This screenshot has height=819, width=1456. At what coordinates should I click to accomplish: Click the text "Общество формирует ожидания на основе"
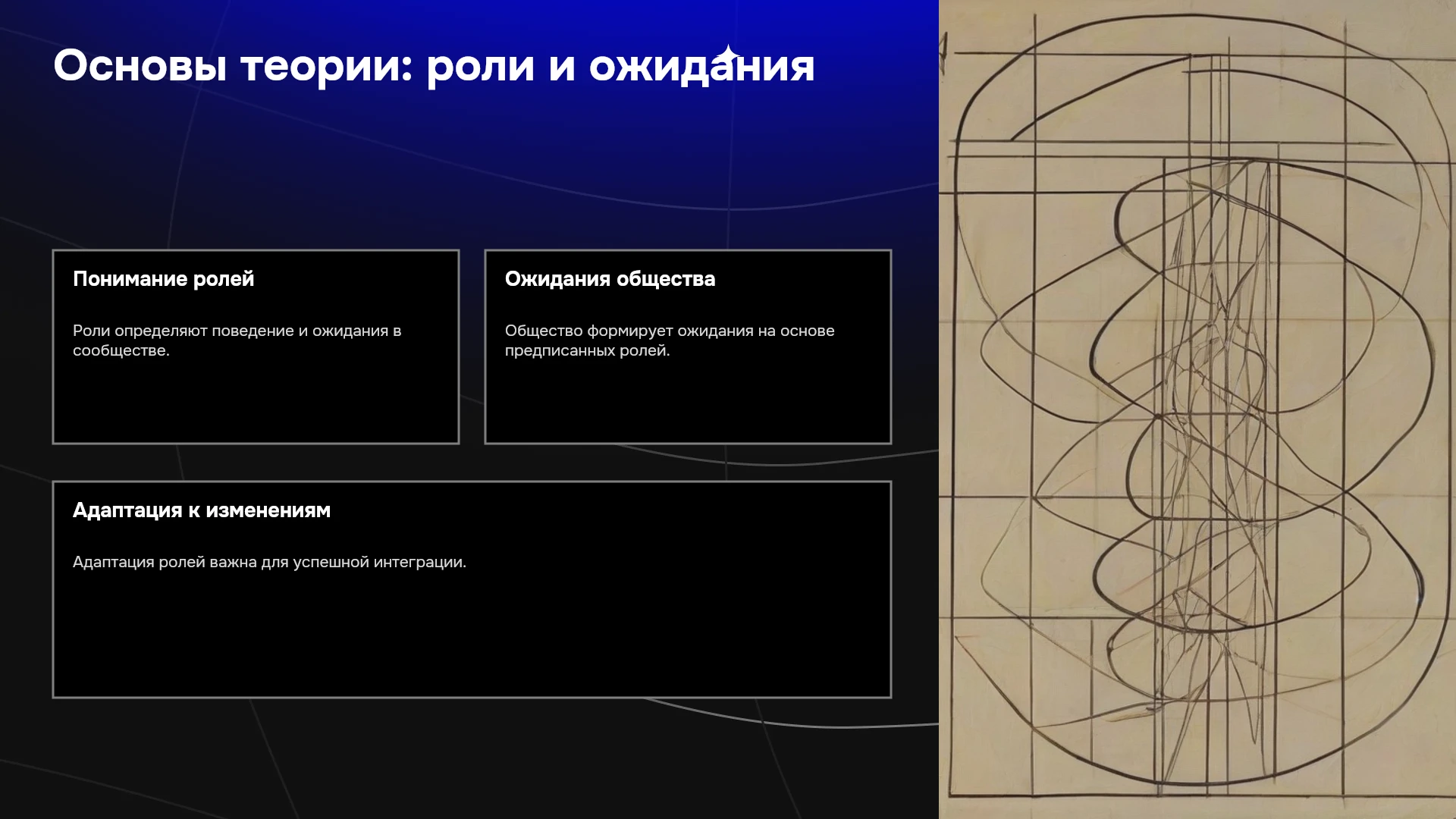coord(670,331)
